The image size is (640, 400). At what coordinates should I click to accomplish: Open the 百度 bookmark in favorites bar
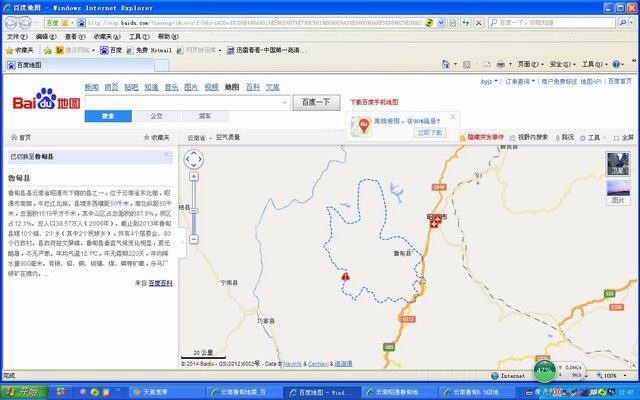(x=111, y=50)
